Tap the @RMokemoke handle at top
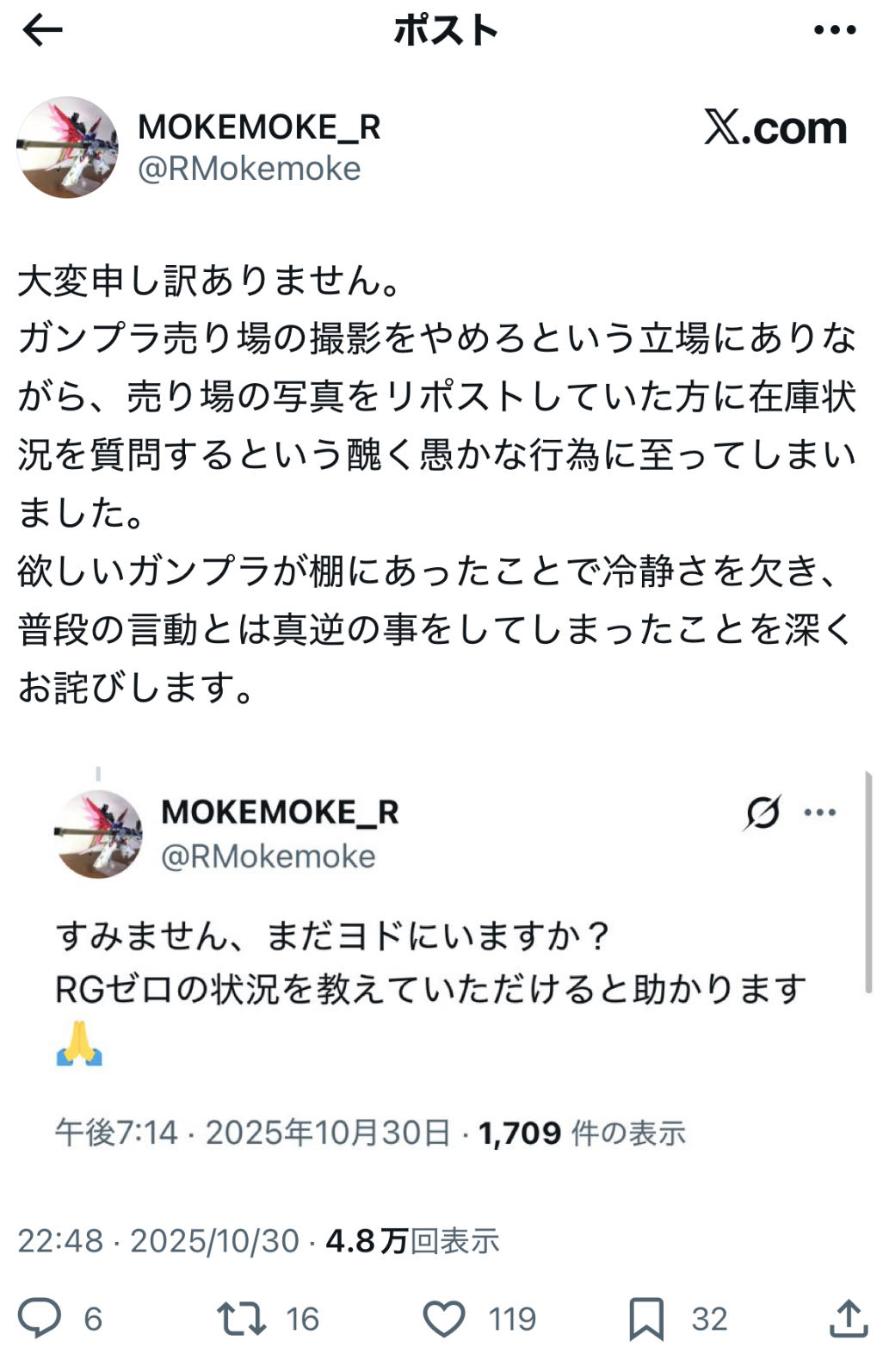This screenshot has width=883, height=1372. click(x=249, y=169)
